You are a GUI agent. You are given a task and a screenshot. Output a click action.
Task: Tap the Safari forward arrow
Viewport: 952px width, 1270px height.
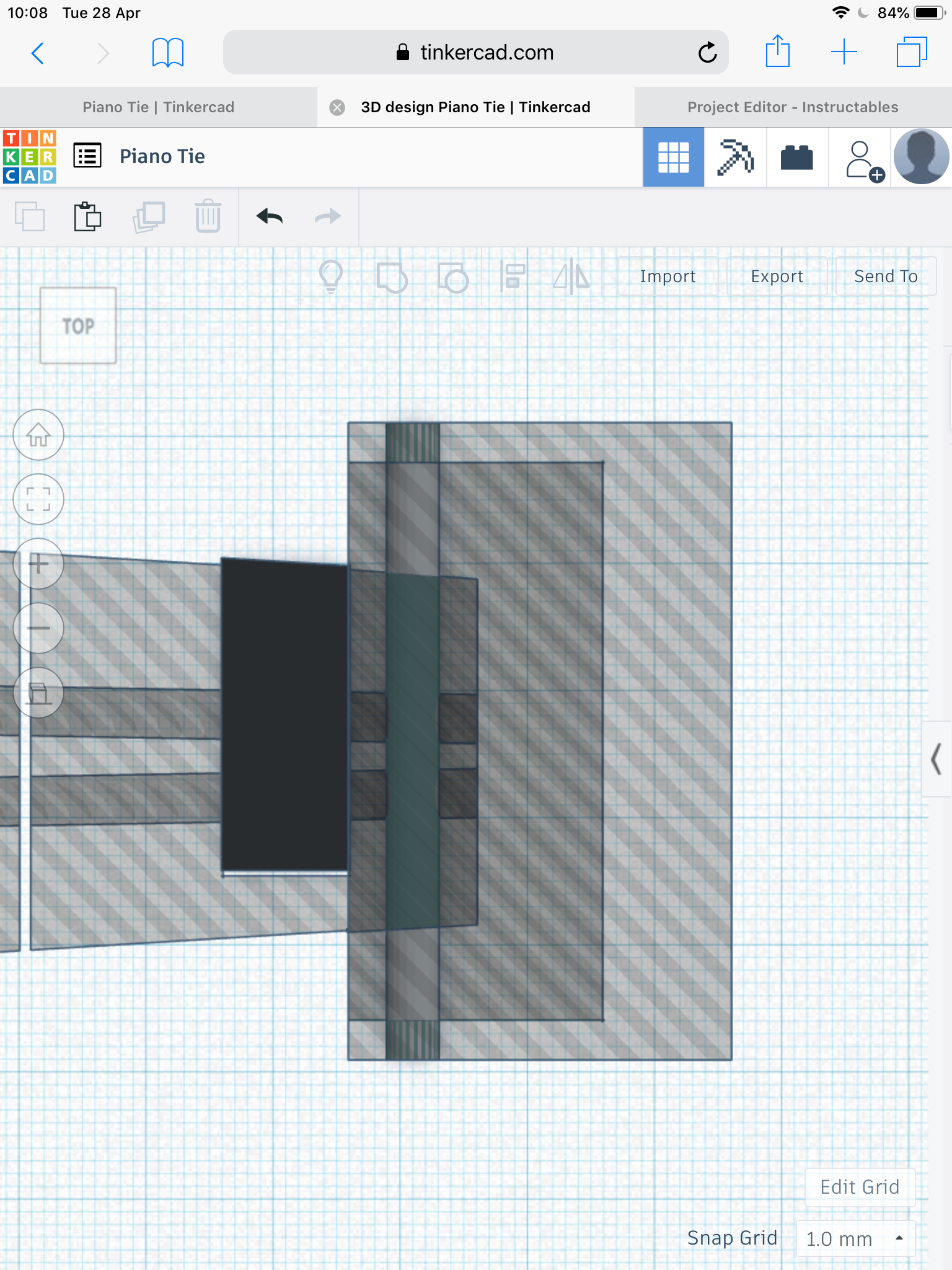coord(103,53)
